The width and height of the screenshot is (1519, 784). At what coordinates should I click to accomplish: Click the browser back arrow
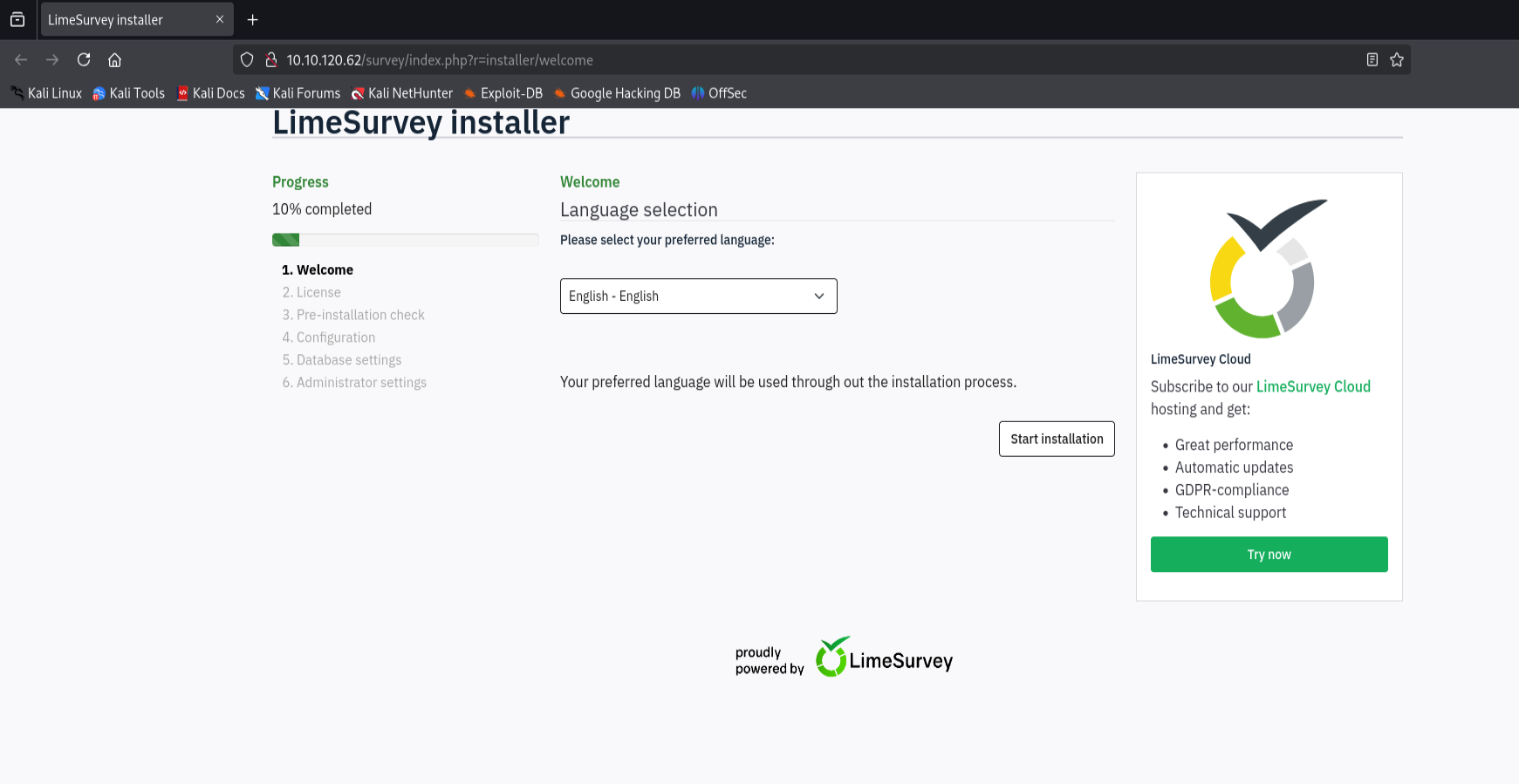21,60
